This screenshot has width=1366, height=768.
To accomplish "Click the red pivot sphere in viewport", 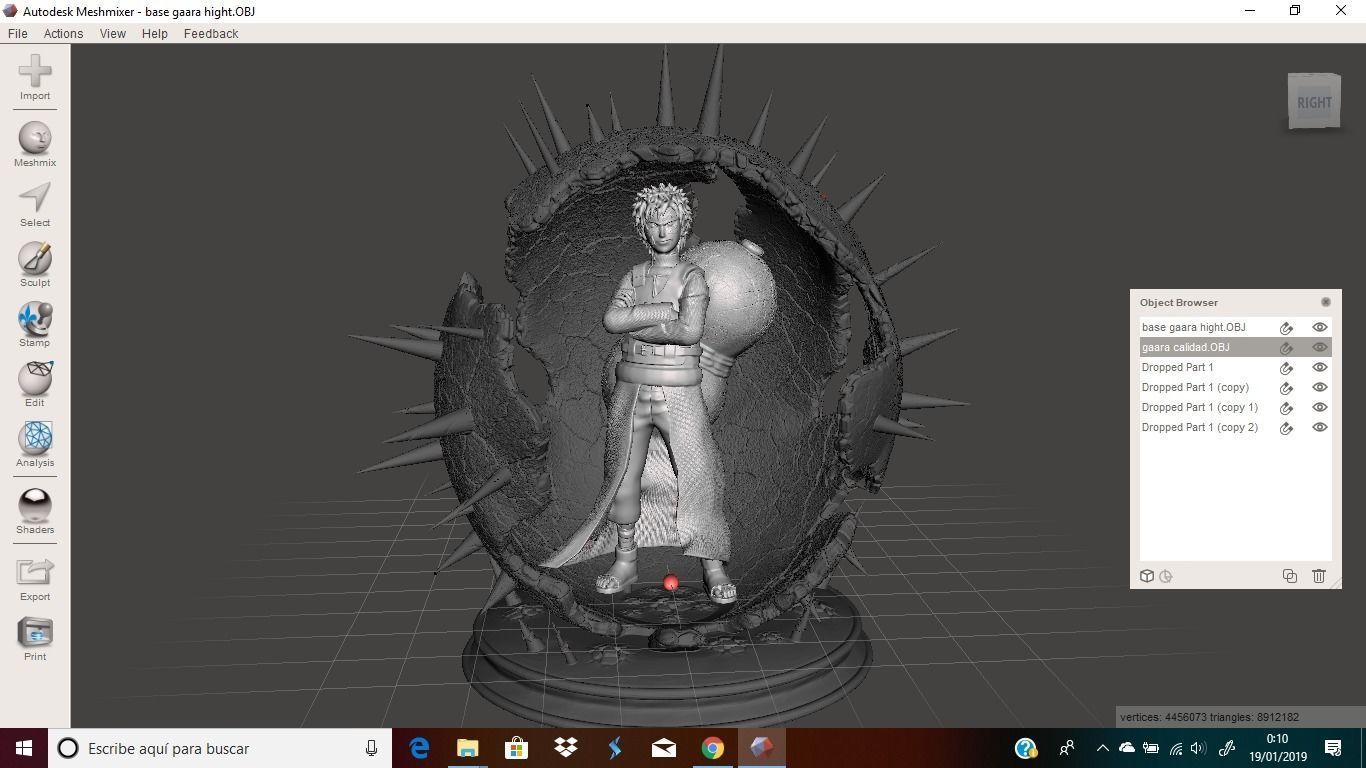I will [671, 582].
